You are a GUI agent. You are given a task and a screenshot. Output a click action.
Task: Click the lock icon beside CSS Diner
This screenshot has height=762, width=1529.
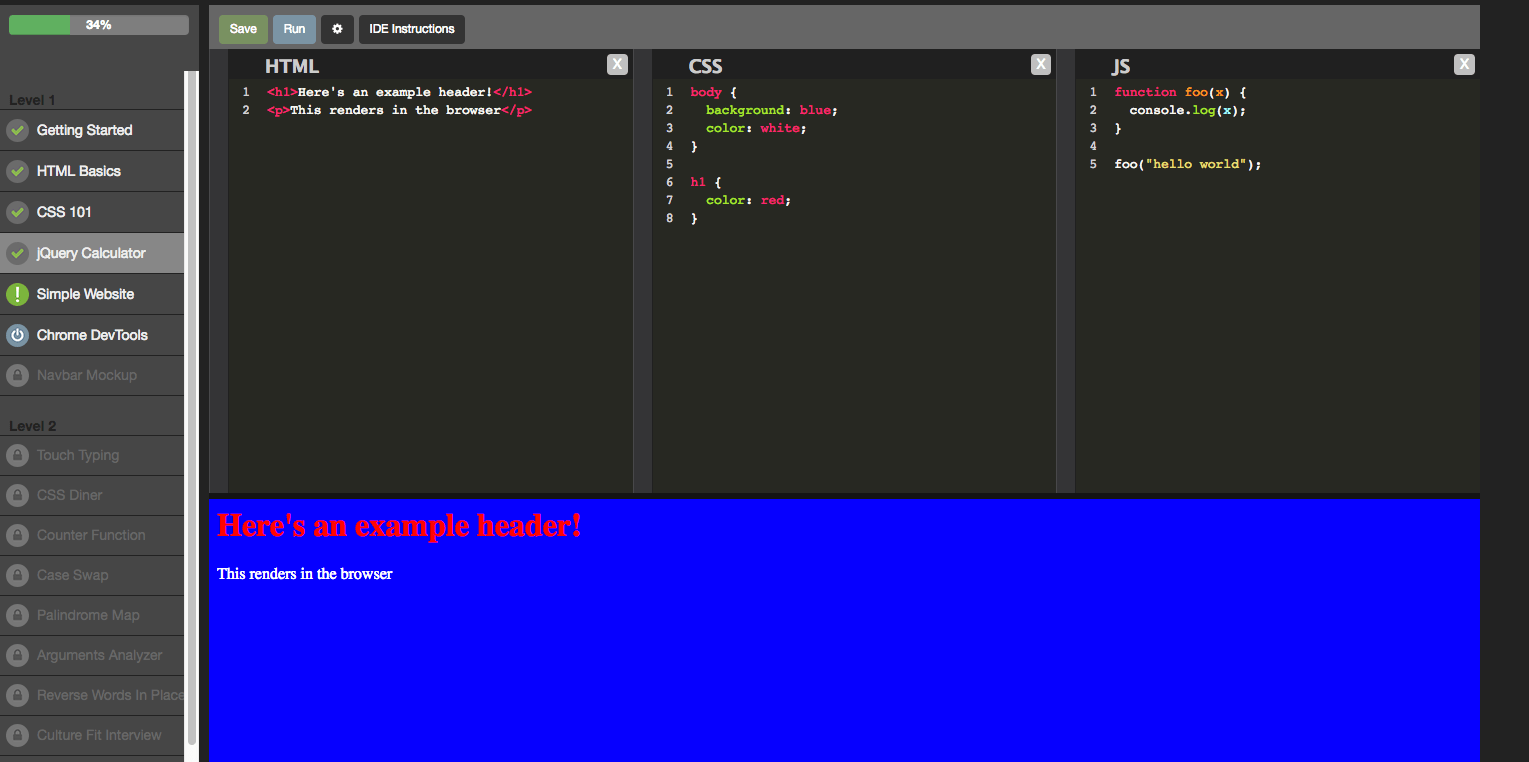(17, 495)
